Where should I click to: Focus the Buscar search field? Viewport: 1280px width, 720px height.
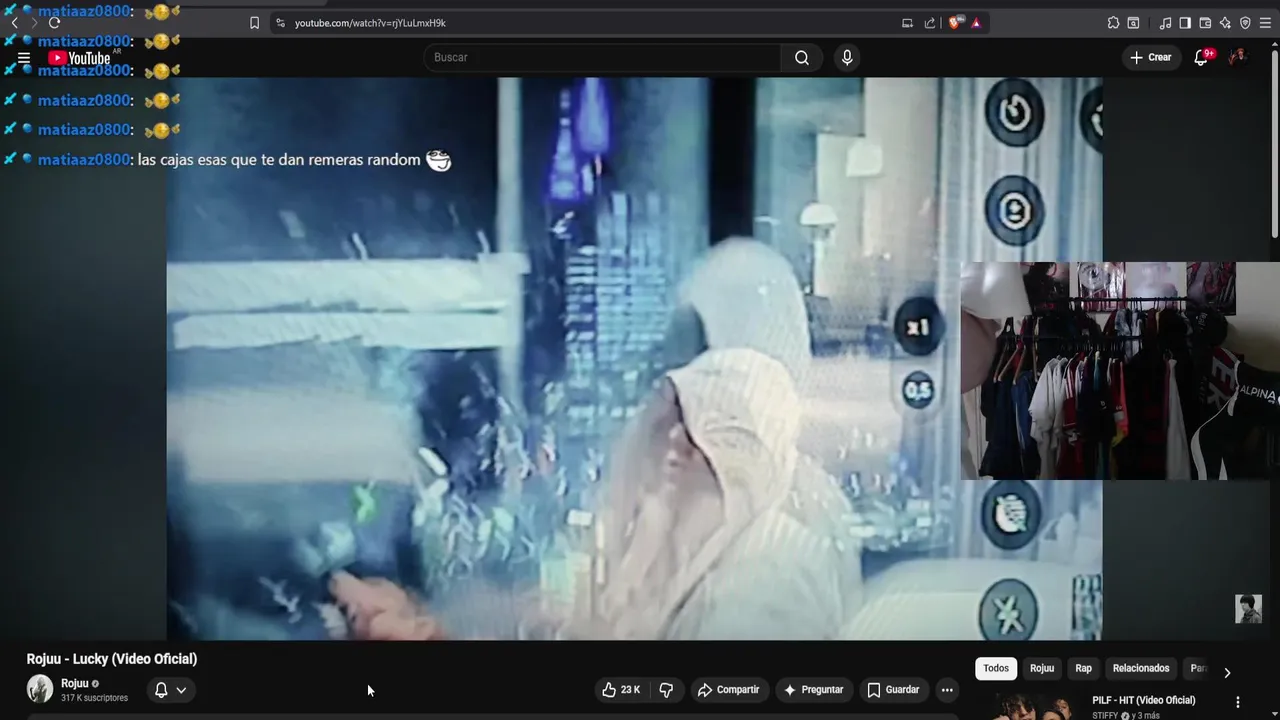[x=603, y=57]
